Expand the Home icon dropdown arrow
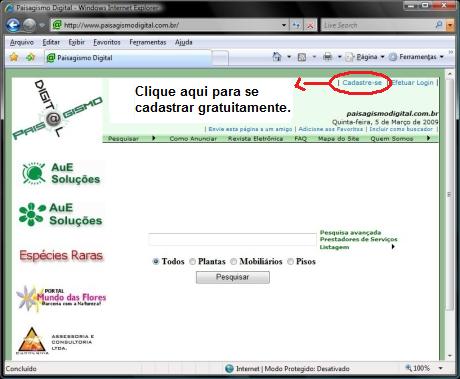The image size is (460, 379). tap(289, 57)
